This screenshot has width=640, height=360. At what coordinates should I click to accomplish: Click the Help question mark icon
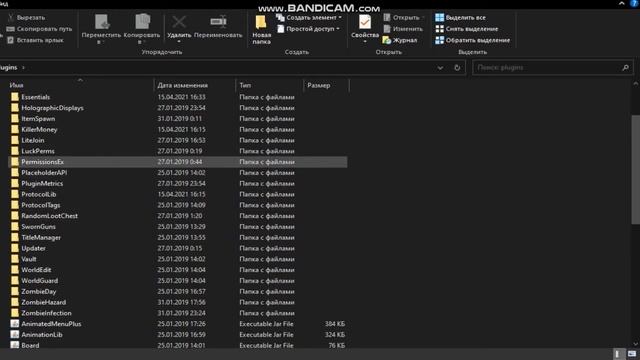tap(635, 3)
